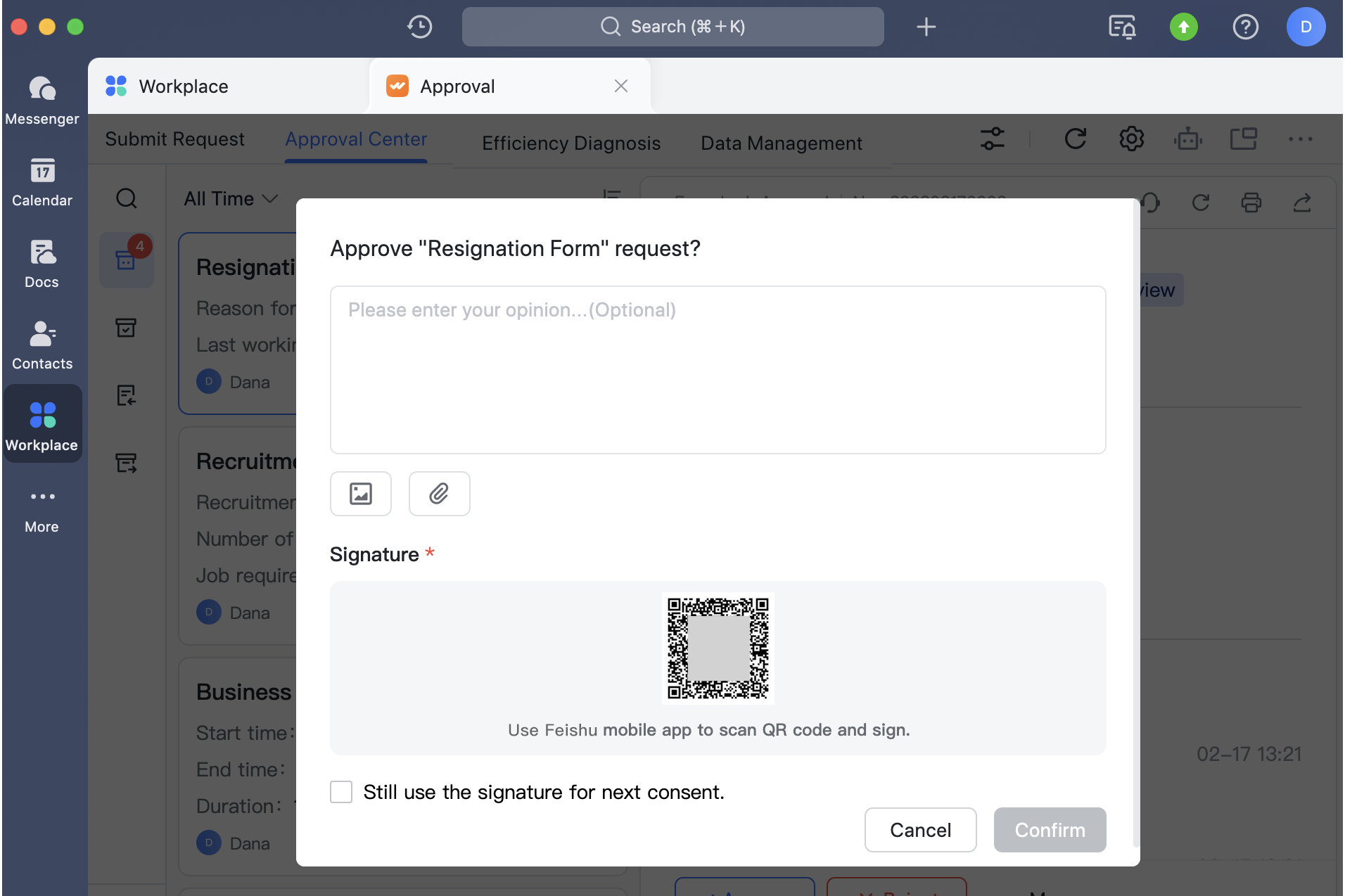Click the opinion text input area
Viewport: 1345px width, 896px height.
click(718, 370)
